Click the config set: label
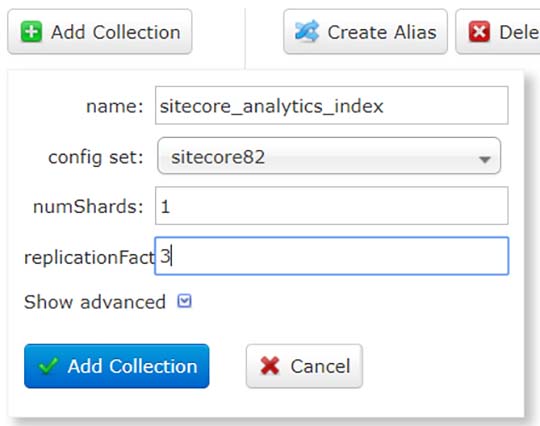The image size is (540, 426). click(96, 157)
